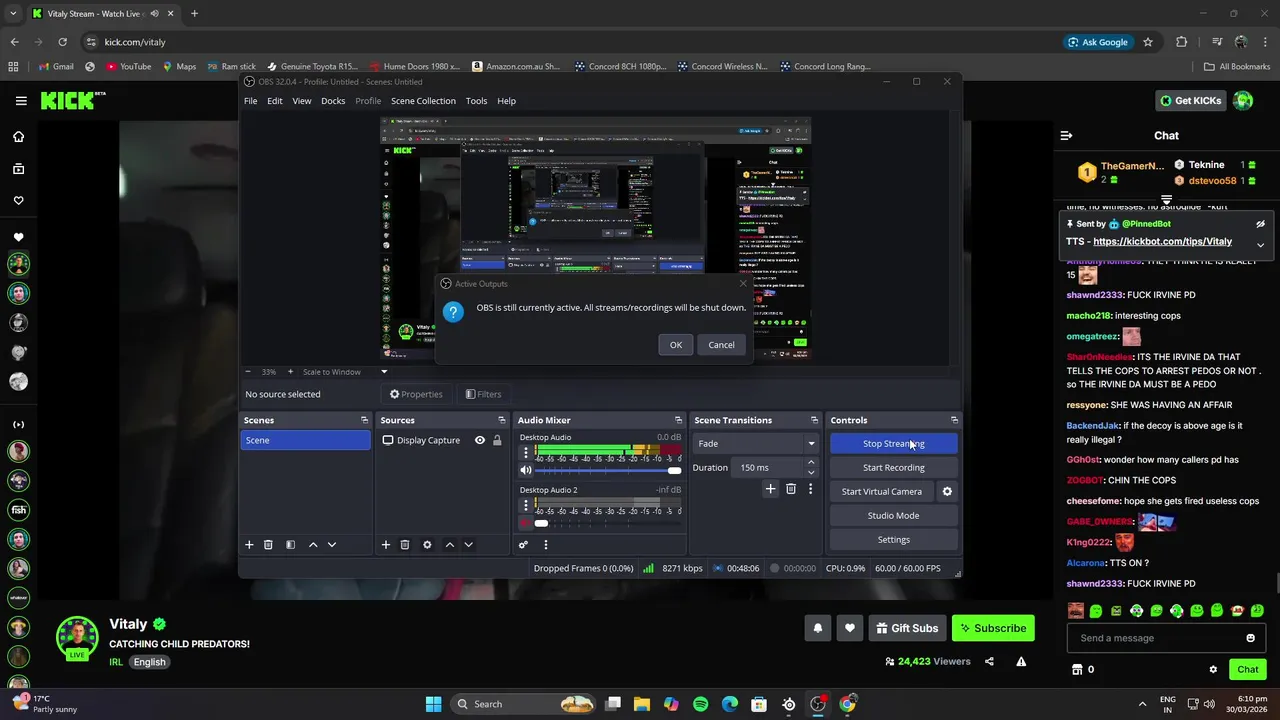The image size is (1280, 720).
Task: Add a scene transition with plus icon
Action: pos(770,489)
